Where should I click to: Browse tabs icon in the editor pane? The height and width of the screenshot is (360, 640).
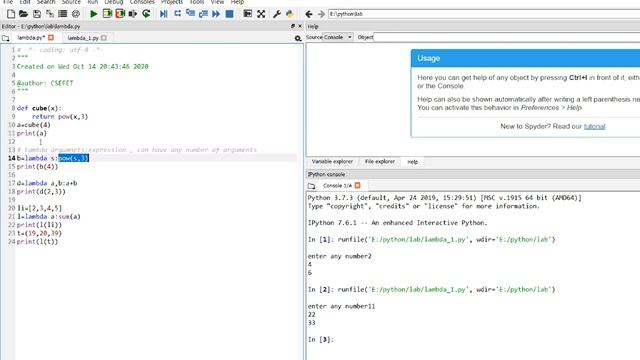(x=6, y=38)
